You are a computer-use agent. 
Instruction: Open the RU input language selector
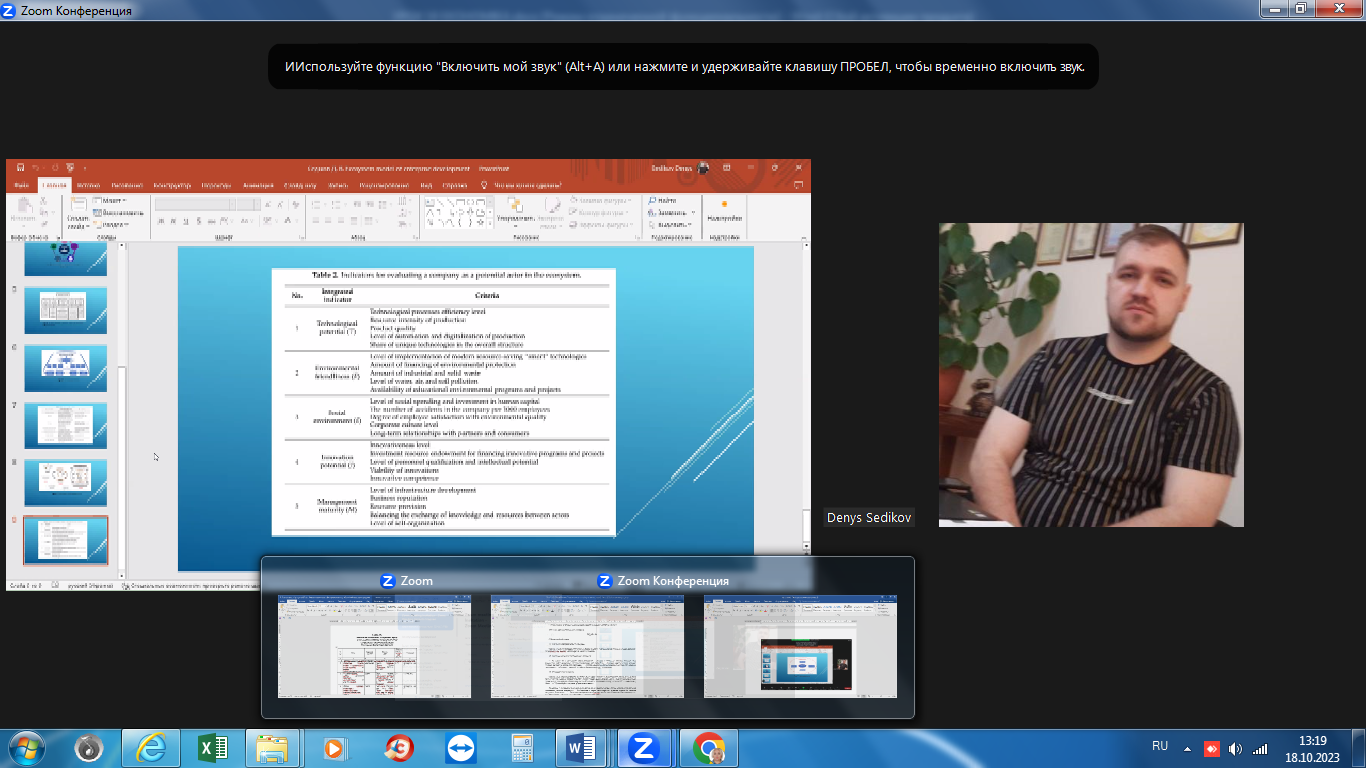point(1160,746)
